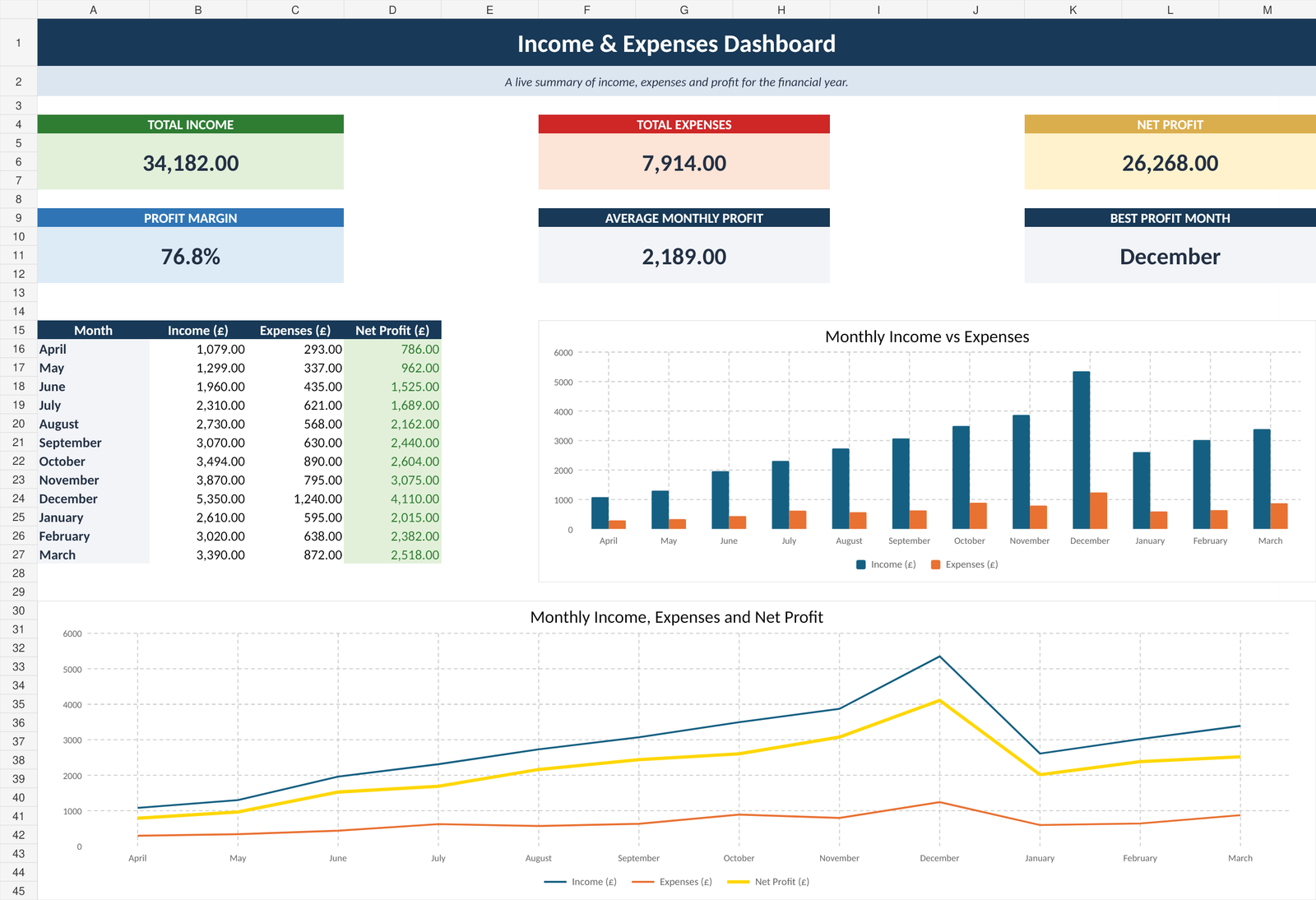The height and width of the screenshot is (900, 1316).
Task: Click Expenses (£) legend entry in bar chart
Action: click(x=964, y=564)
